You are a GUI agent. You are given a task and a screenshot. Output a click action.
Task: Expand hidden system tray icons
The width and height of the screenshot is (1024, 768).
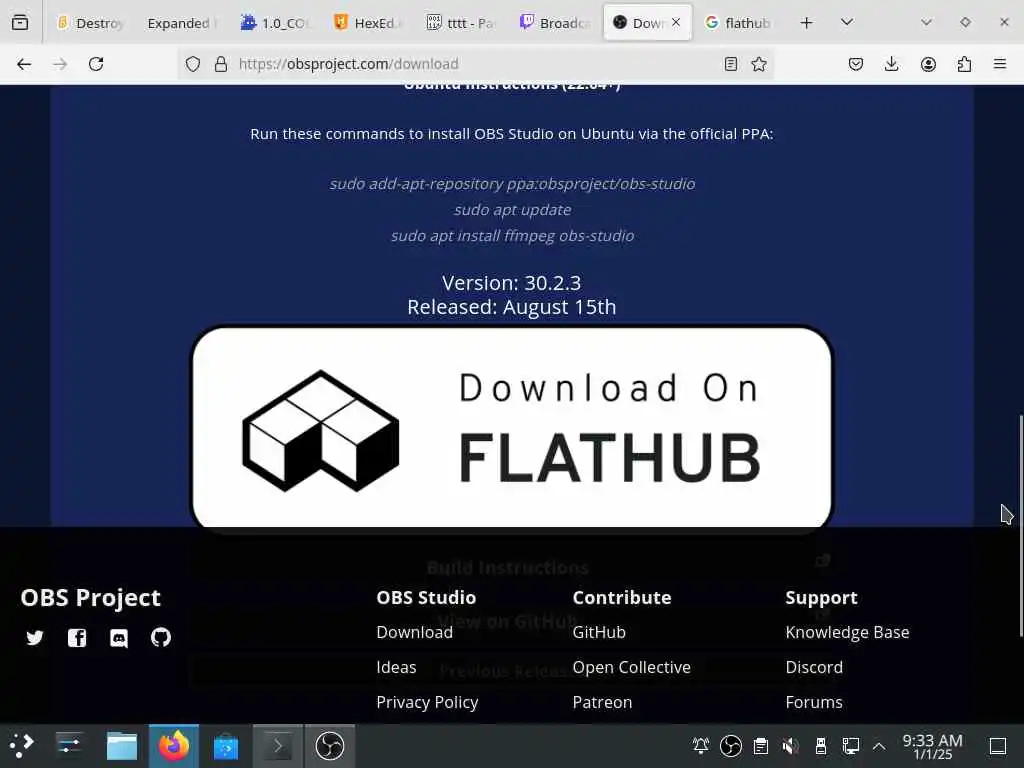(879, 746)
